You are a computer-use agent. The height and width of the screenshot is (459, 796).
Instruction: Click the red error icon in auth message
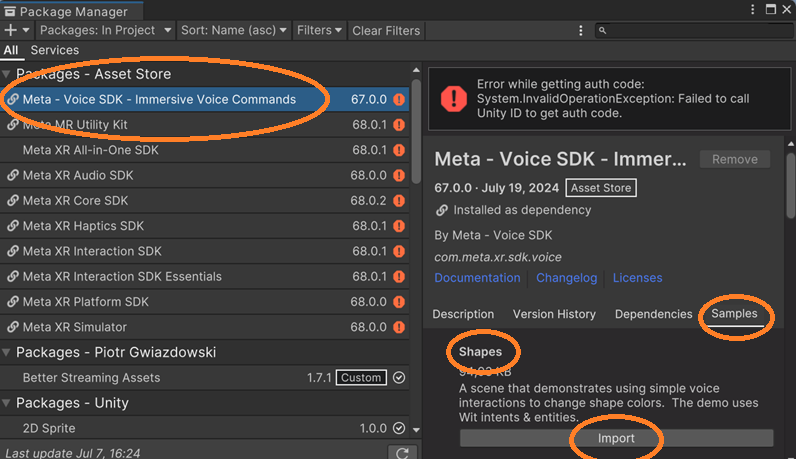[x=455, y=98]
